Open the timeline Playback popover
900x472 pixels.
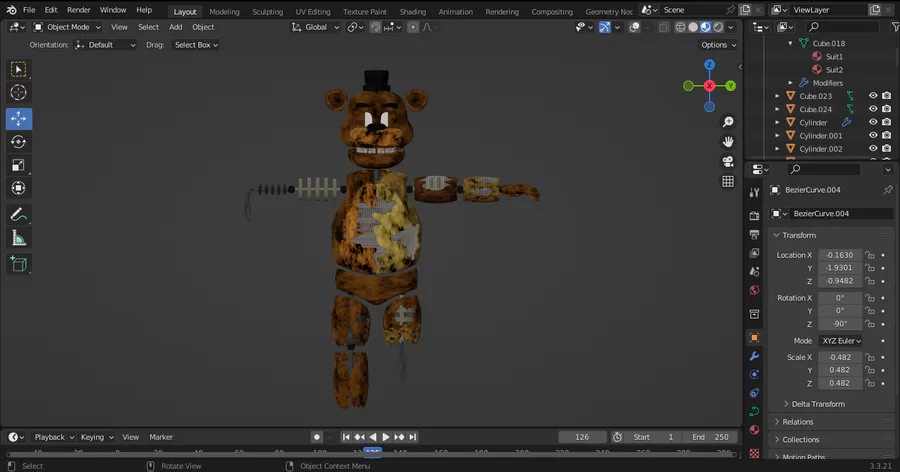click(x=54, y=437)
